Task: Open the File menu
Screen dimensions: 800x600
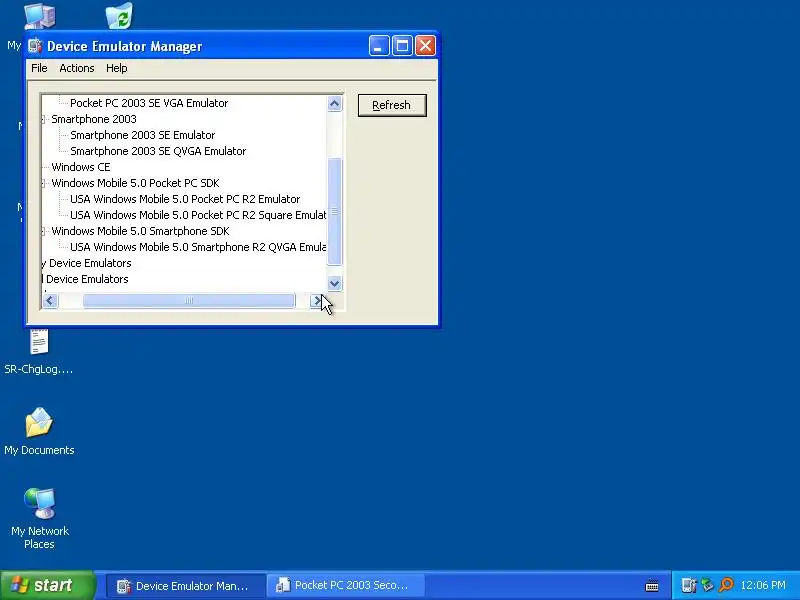Action: point(39,68)
